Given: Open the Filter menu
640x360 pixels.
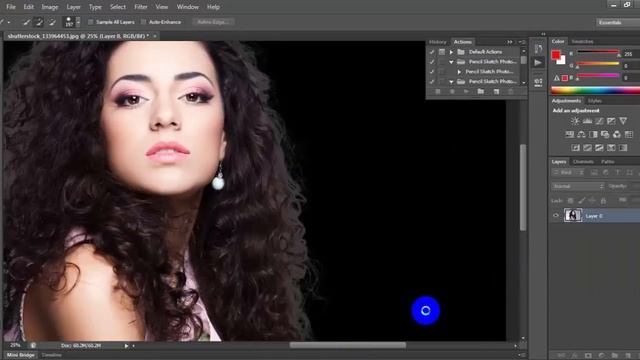Looking at the screenshot, I should (x=141, y=7).
